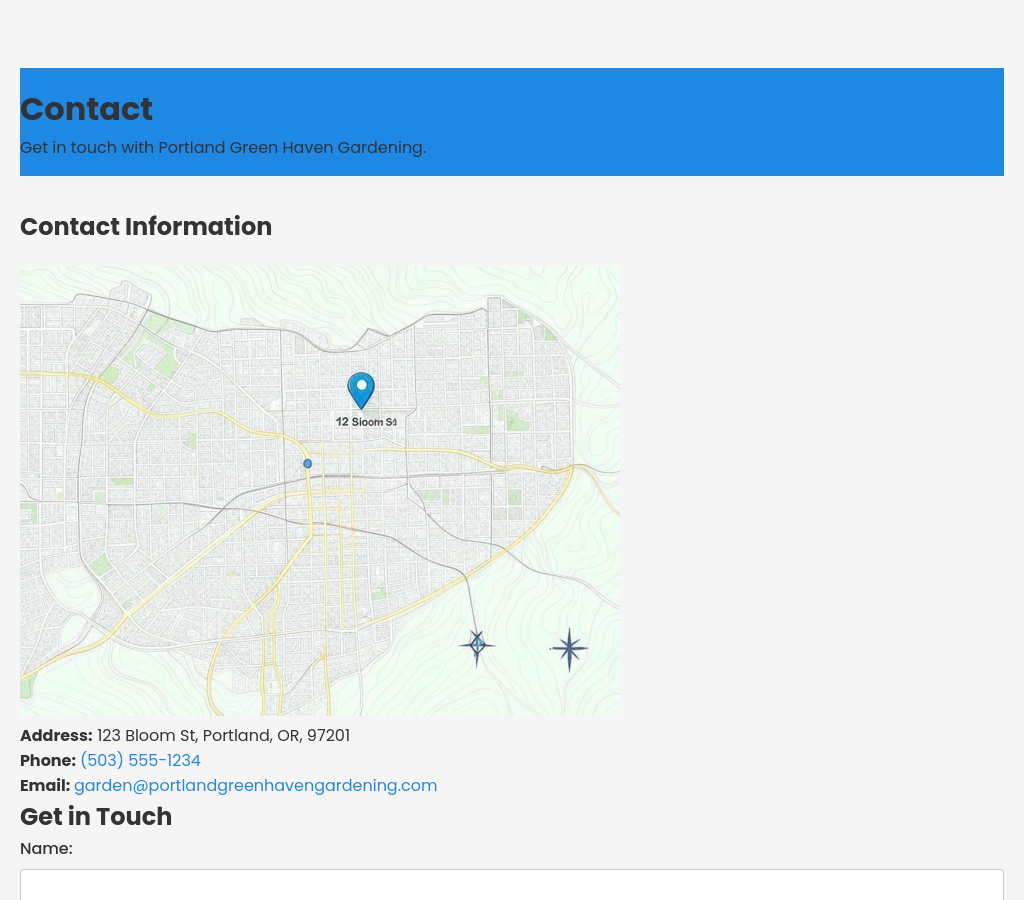Screen dimensions: 1024x900
Task: Click the small blue dot marker on the map
Action: tap(307, 463)
